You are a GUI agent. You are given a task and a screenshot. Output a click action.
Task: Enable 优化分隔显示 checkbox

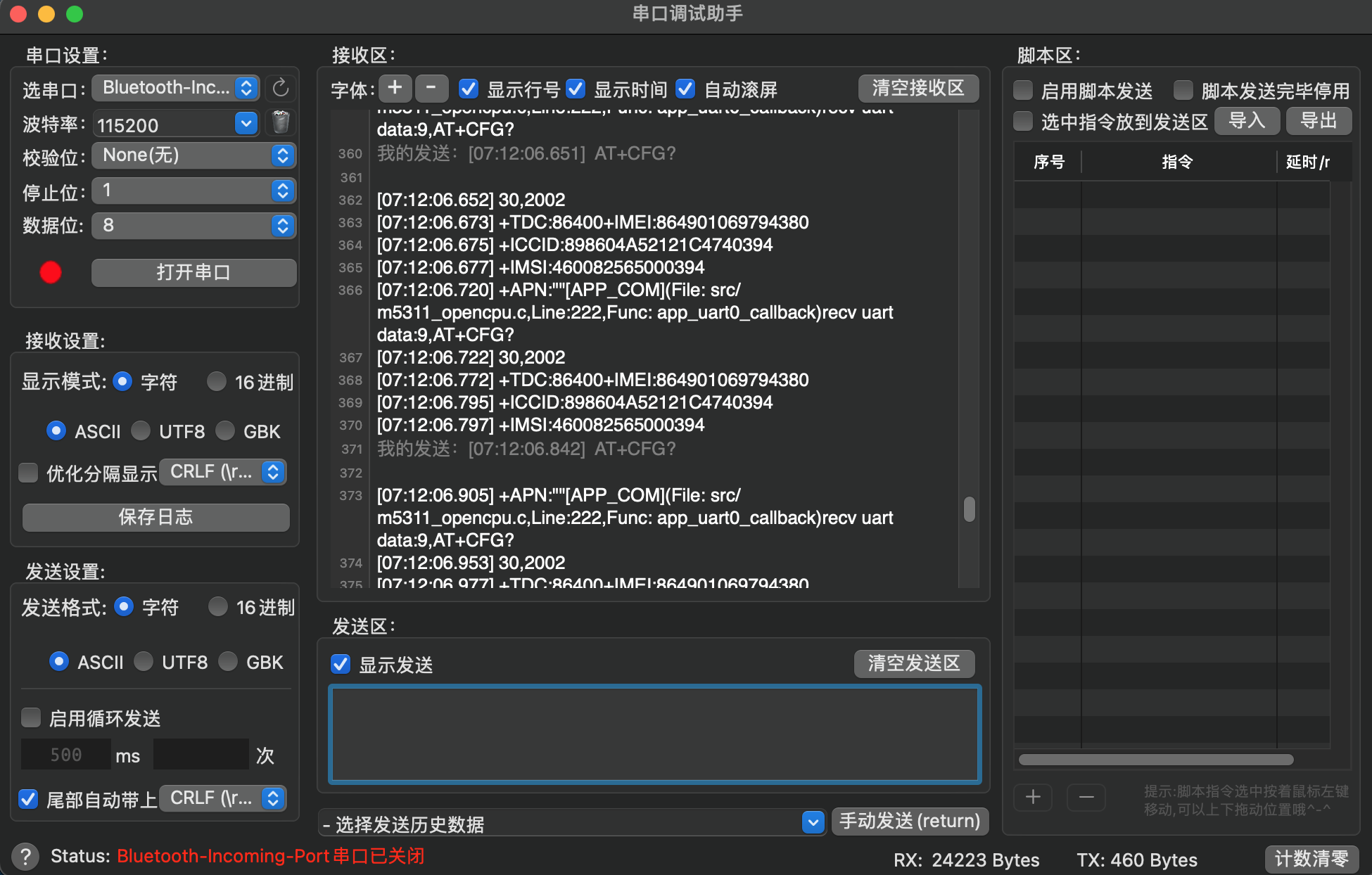click(x=28, y=473)
